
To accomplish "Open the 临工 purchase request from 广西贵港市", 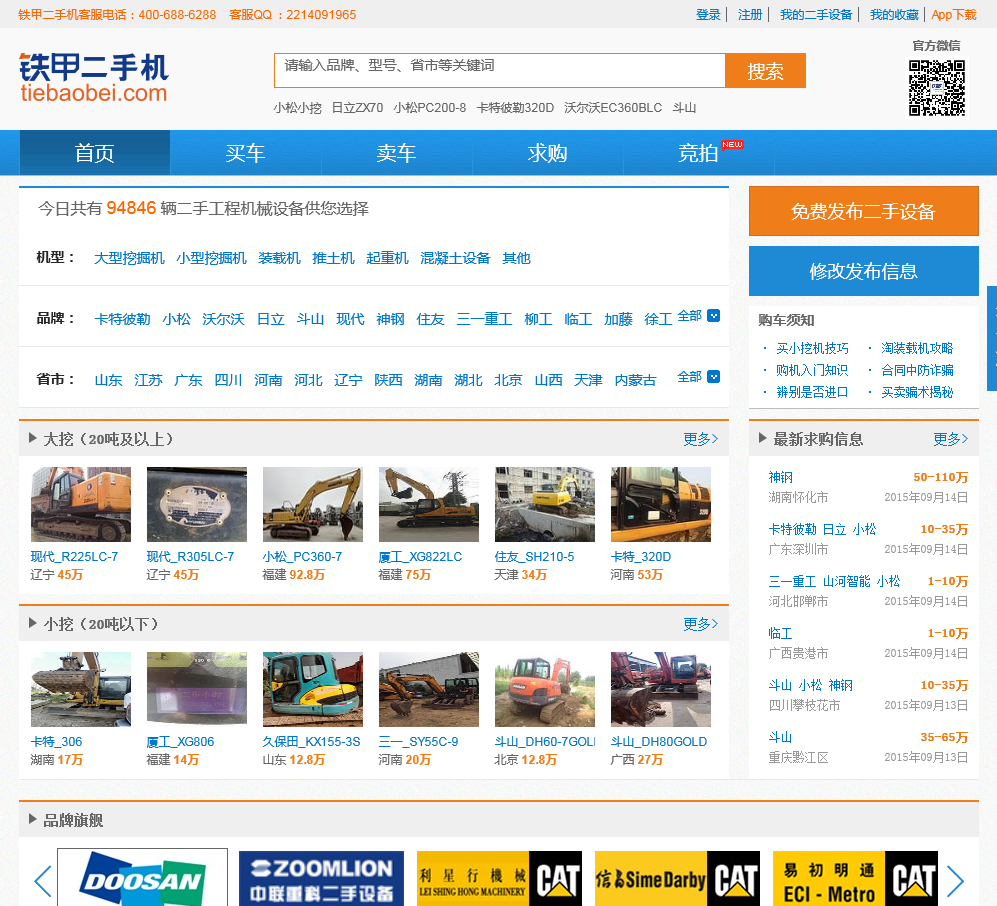I will click(781, 633).
